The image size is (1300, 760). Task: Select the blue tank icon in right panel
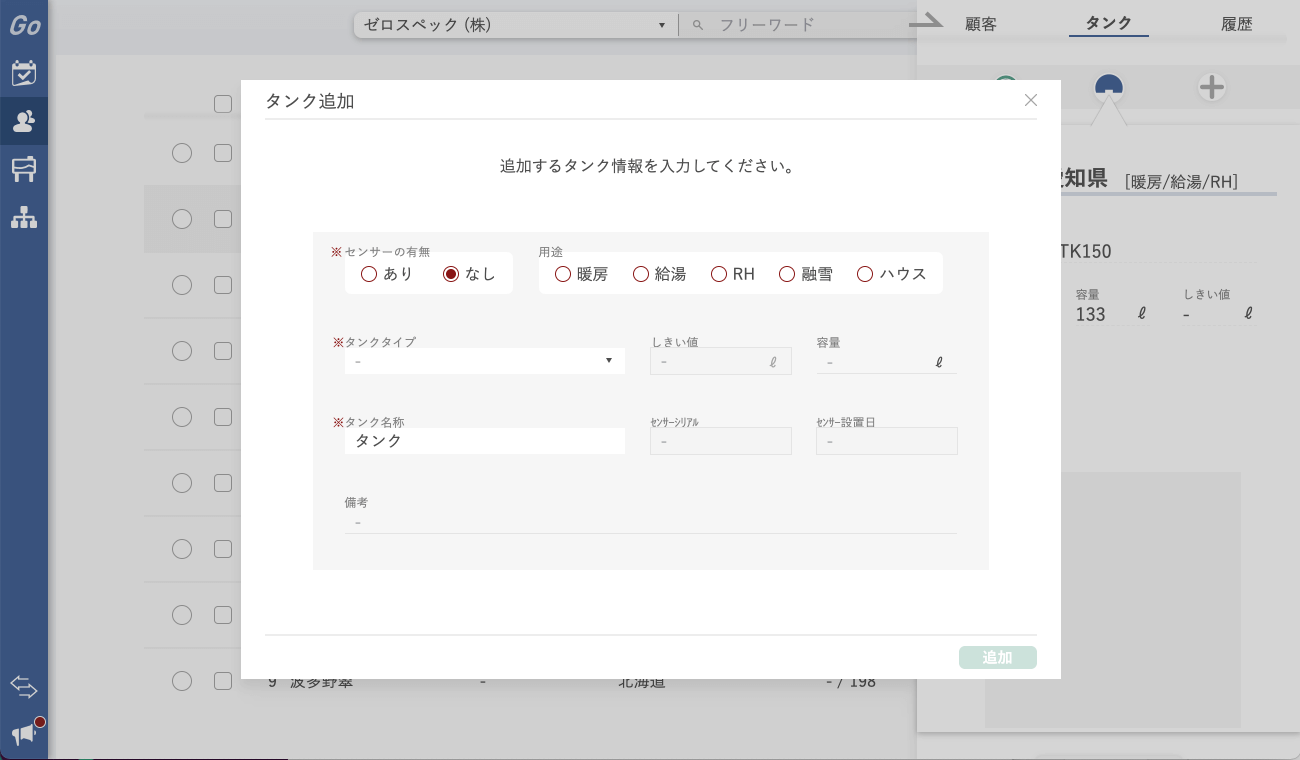click(x=1109, y=88)
